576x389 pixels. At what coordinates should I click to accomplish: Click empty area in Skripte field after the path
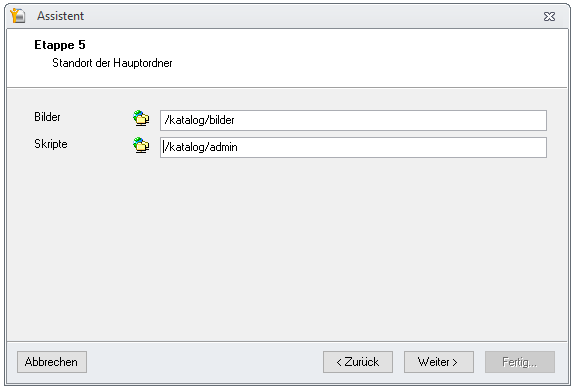click(391, 147)
